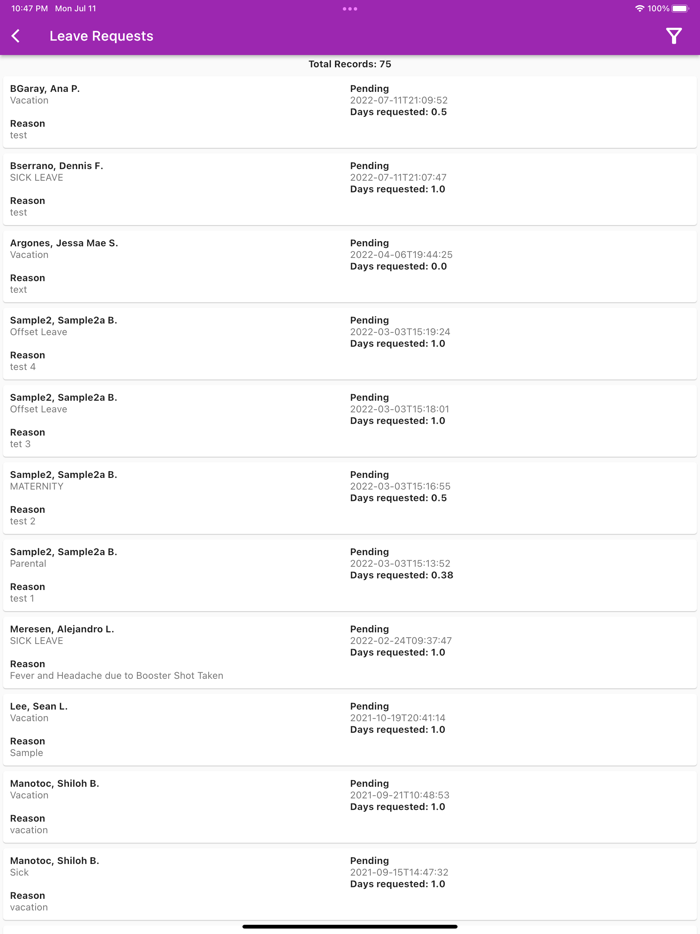Open Sample2 Offset Leave with reason tet 3
700x934 pixels.
(x=350, y=420)
